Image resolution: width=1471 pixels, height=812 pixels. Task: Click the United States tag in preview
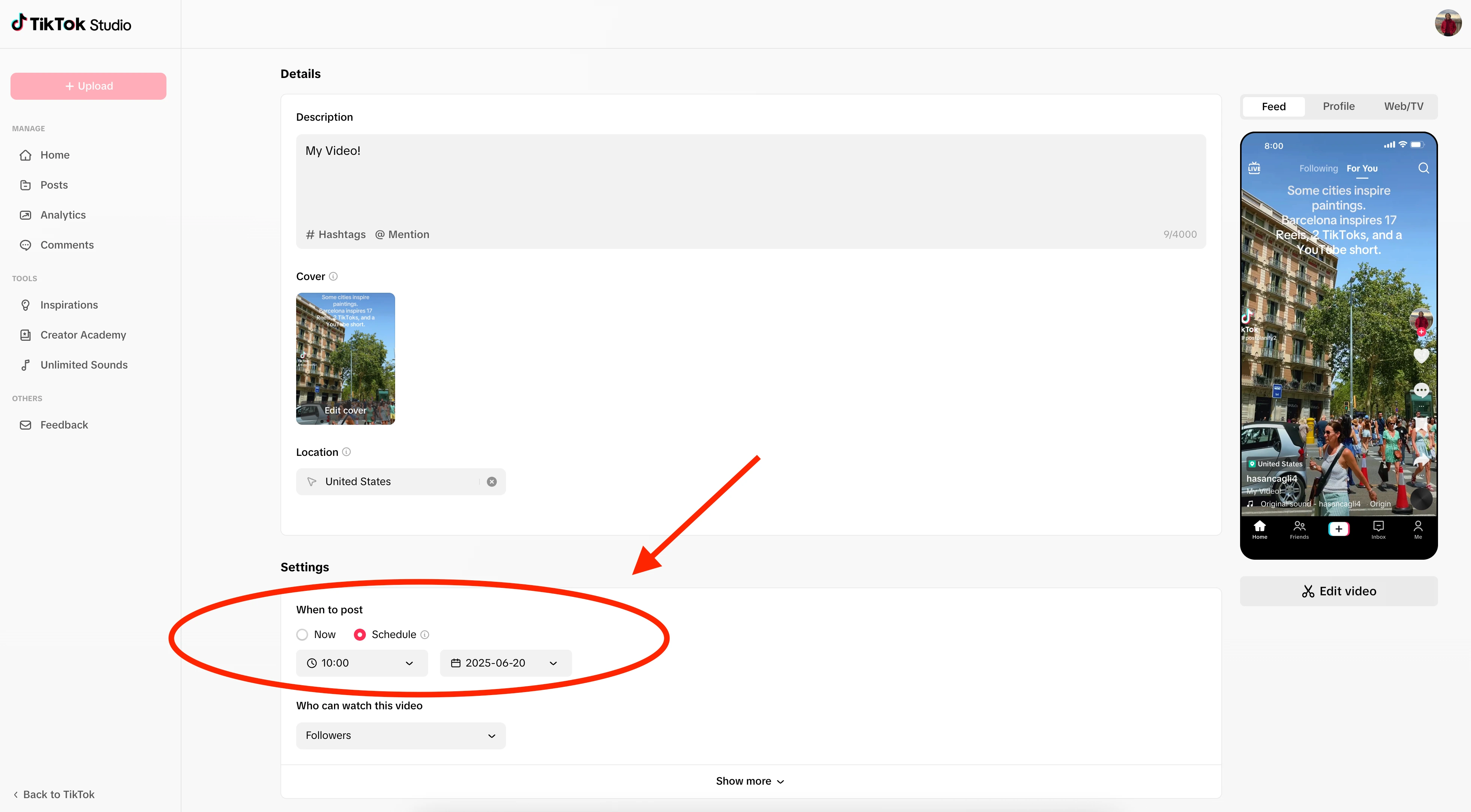tap(1275, 464)
